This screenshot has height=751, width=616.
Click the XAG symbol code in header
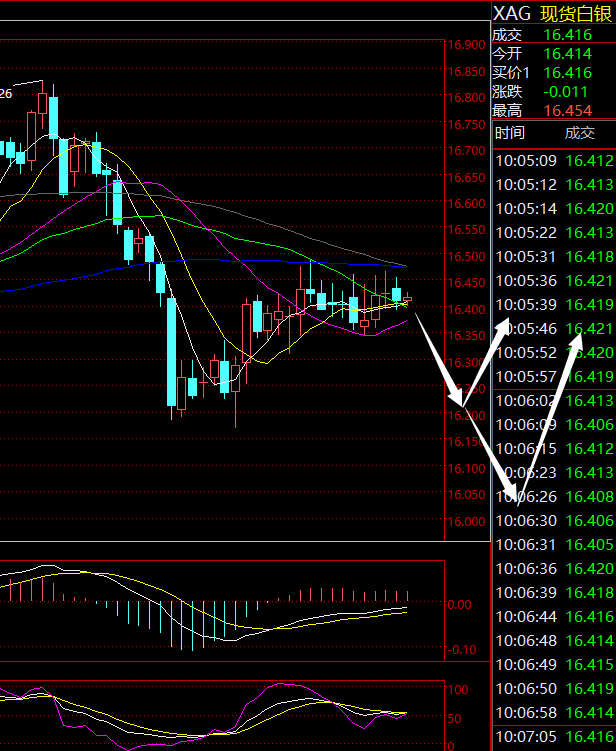coord(511,14)
